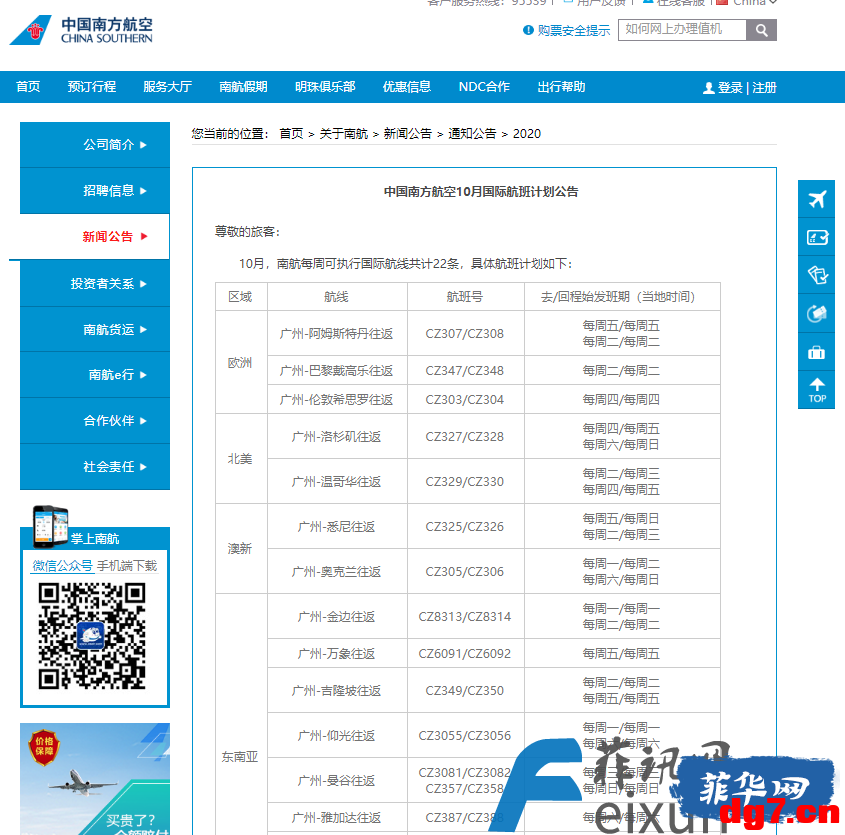Image resolution: width=845 pixels, height=835 pixels.
Task: Click the 广州-悉尼往返 route cell
Action: (337, 527)
